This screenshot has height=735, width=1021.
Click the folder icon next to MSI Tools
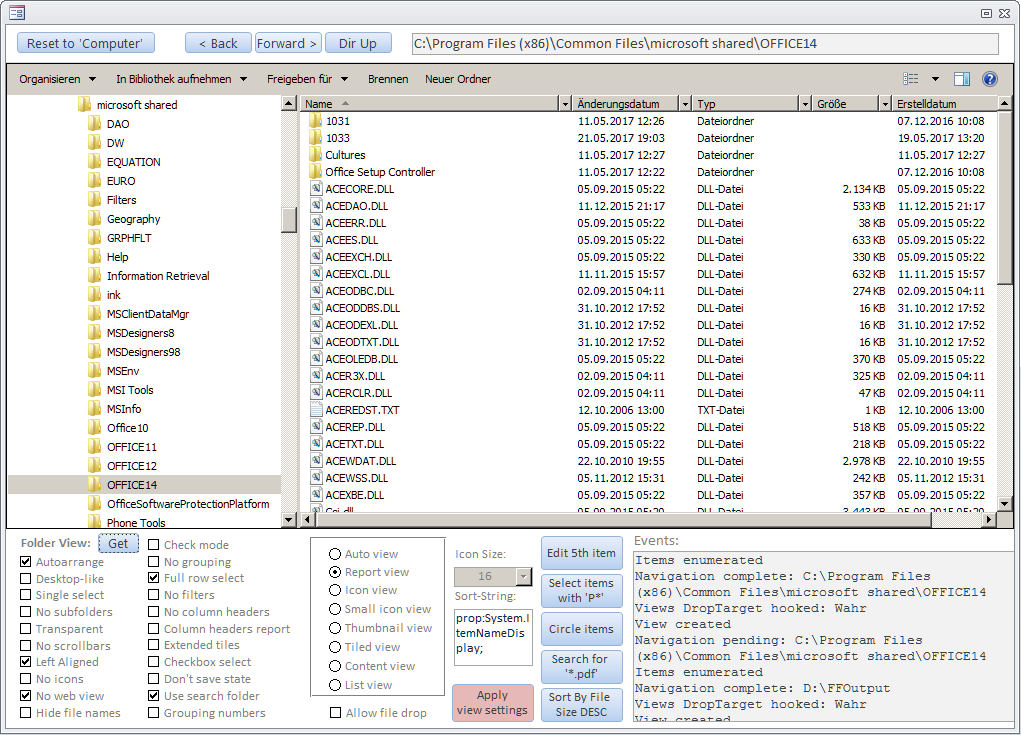95,389
